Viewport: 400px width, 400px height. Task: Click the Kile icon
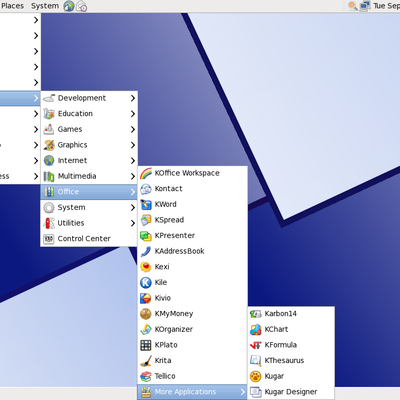pyautogui.click(x=146, y=282)
